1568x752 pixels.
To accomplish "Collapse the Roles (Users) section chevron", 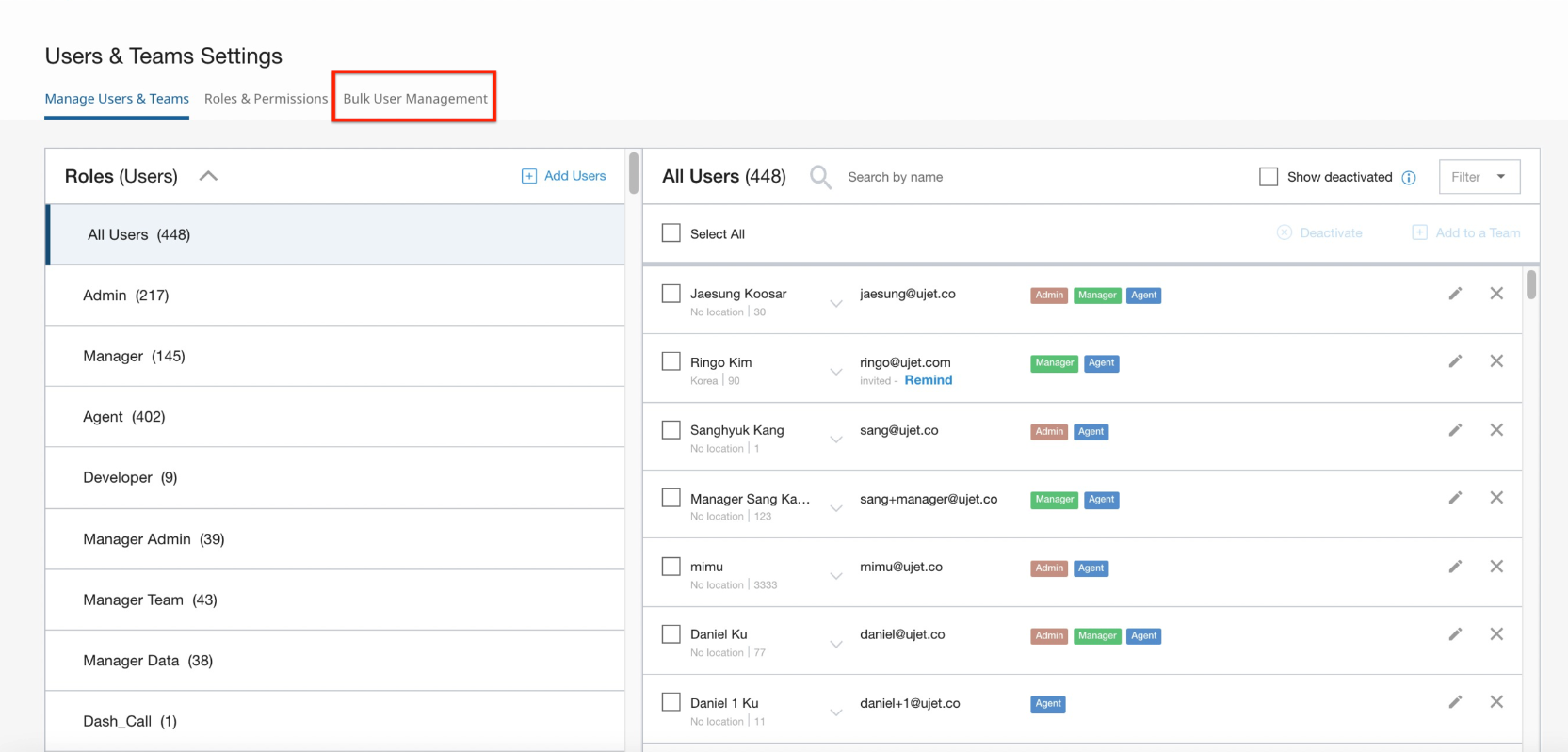I will point(208,176).
